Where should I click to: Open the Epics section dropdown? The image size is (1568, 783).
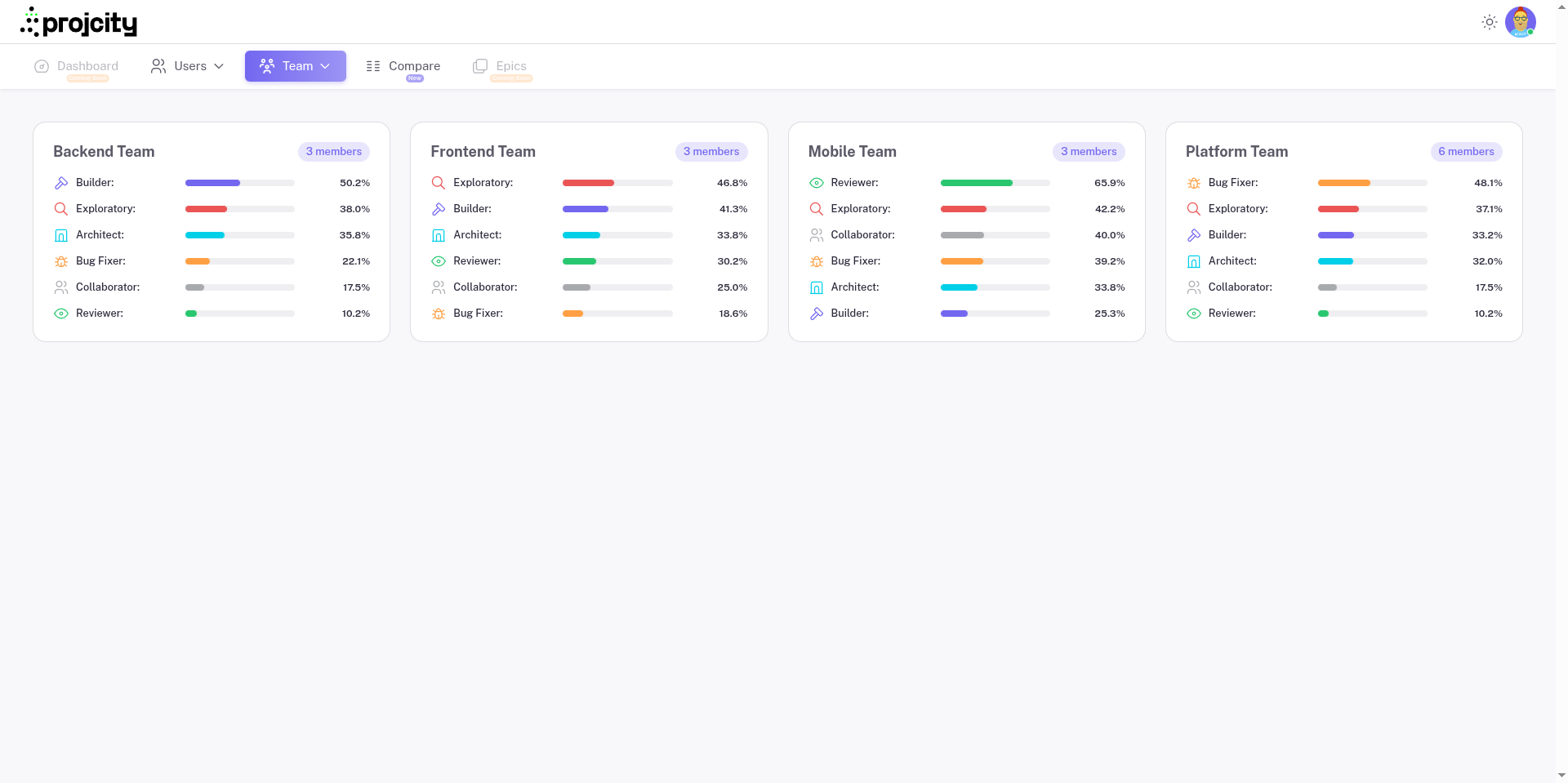point(500,65)
